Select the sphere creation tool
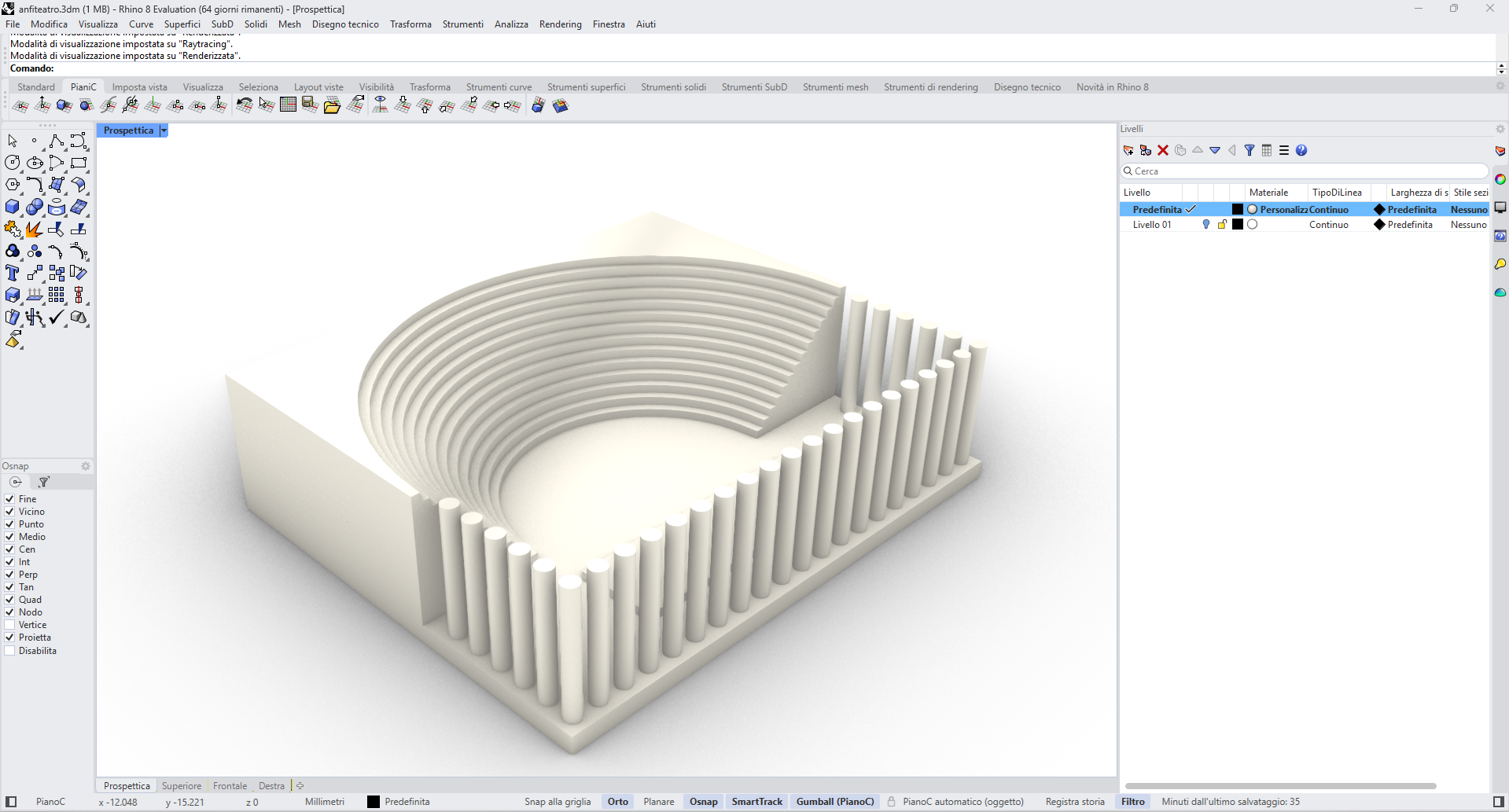 (x=35, y=207)
